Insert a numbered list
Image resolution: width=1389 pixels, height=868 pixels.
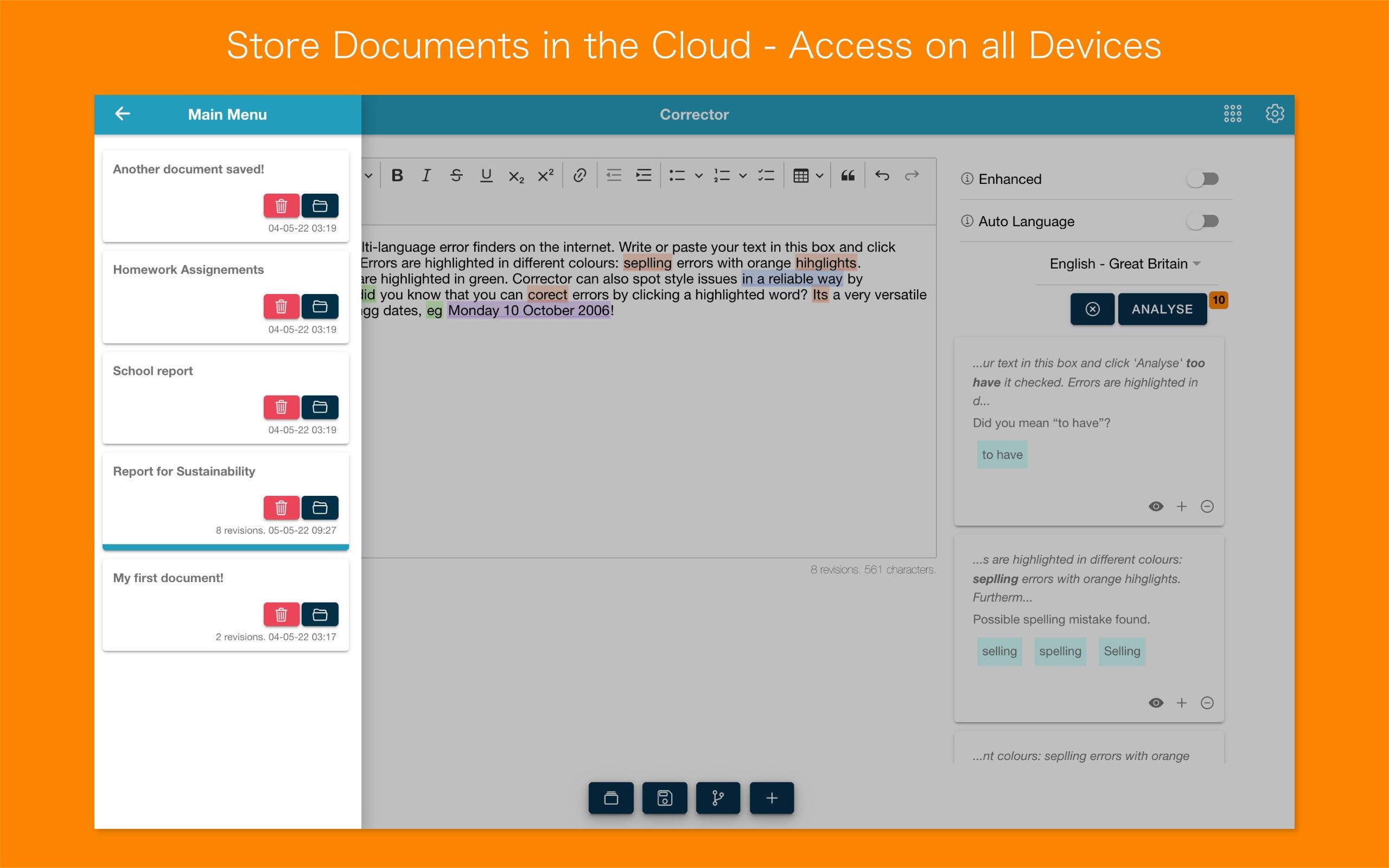click(722, 176)
